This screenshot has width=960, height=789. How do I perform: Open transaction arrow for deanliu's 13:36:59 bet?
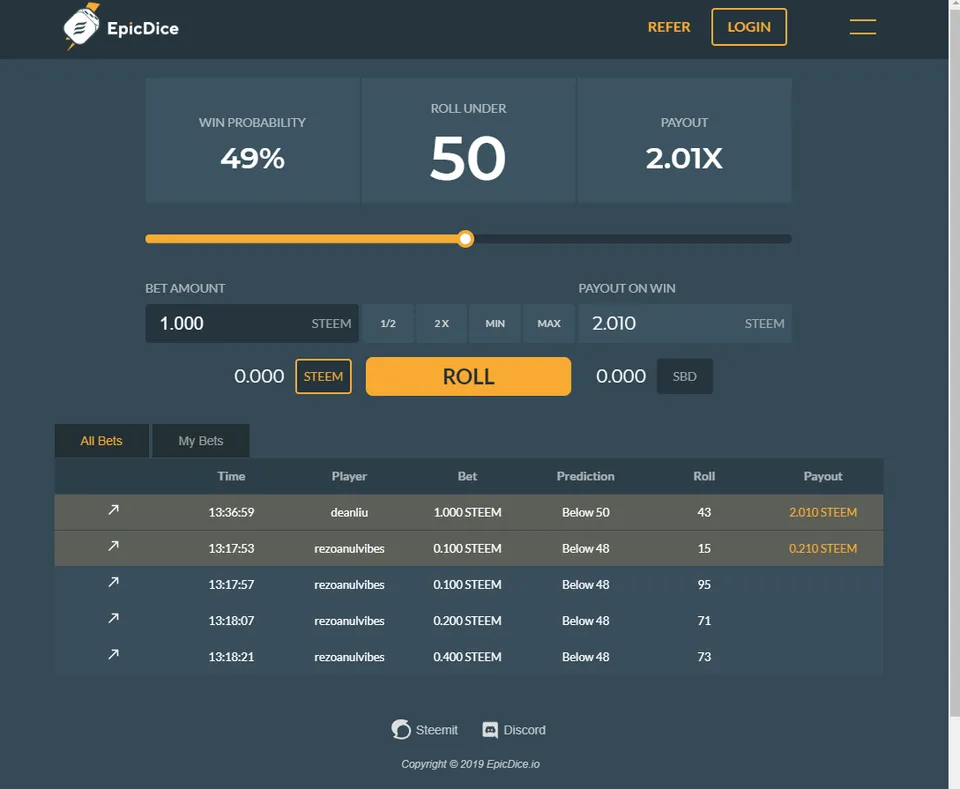click(x=113, y=510)
